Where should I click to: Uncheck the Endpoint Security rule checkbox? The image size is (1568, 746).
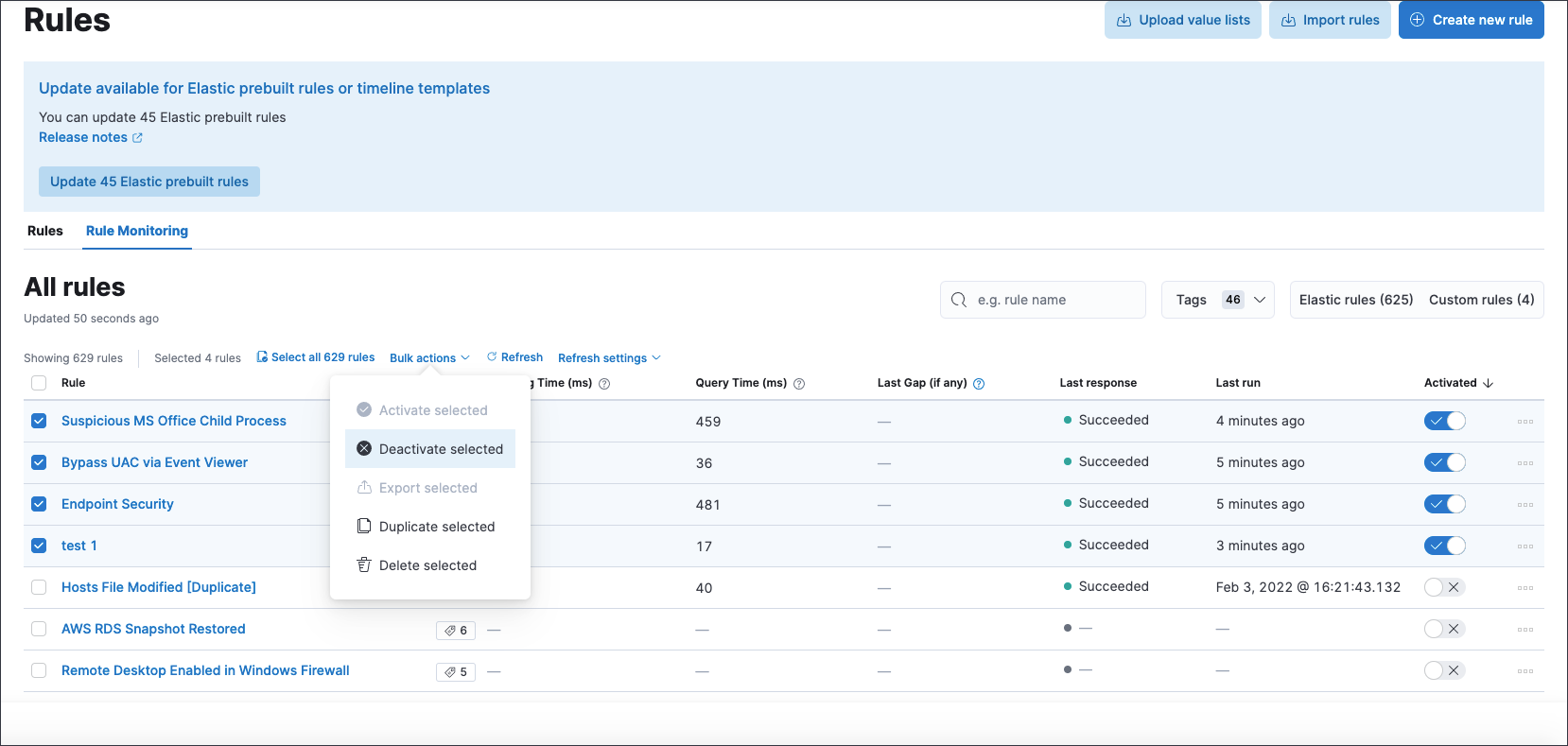tap(39, 504)
